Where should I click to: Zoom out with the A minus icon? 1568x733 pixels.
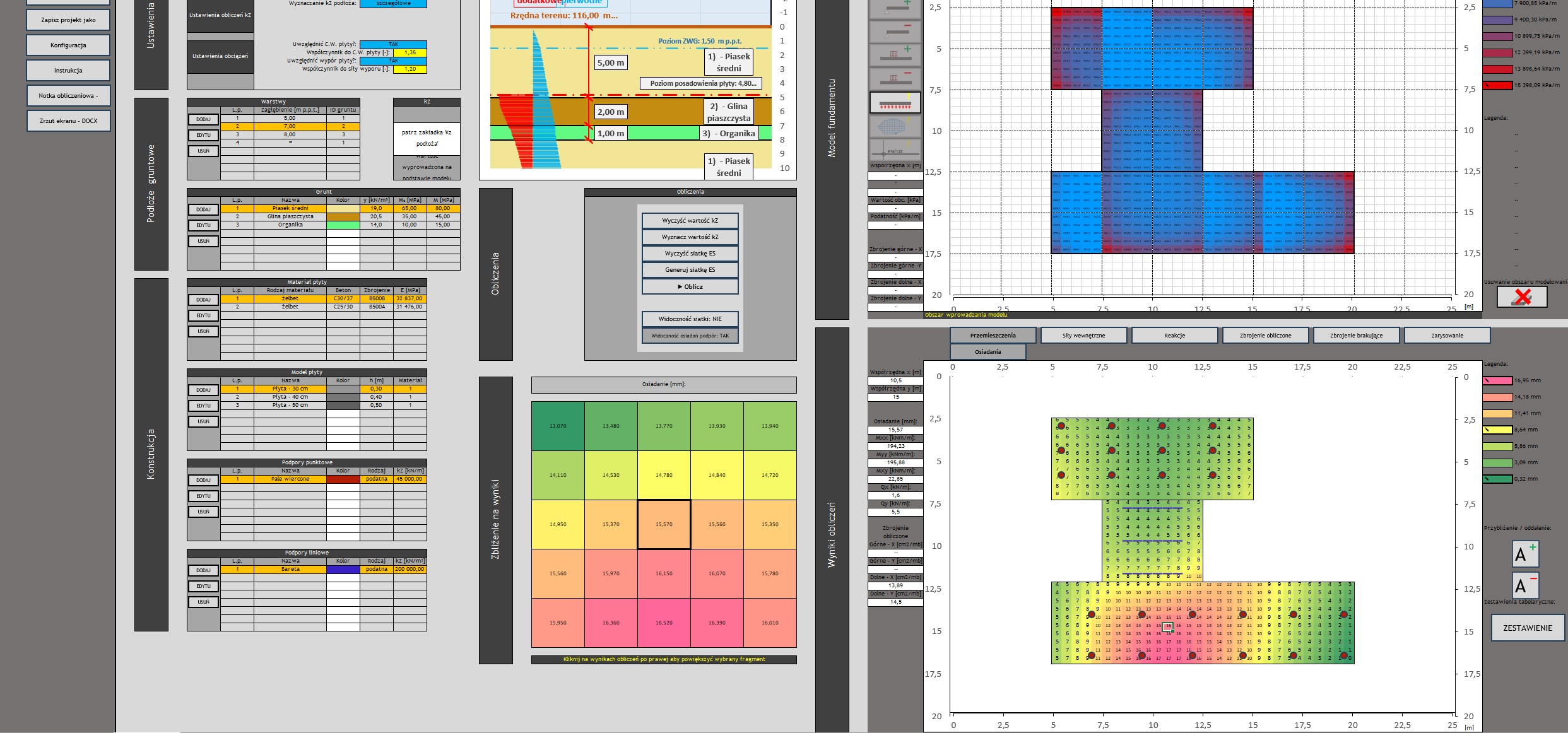coord(1525,585)
